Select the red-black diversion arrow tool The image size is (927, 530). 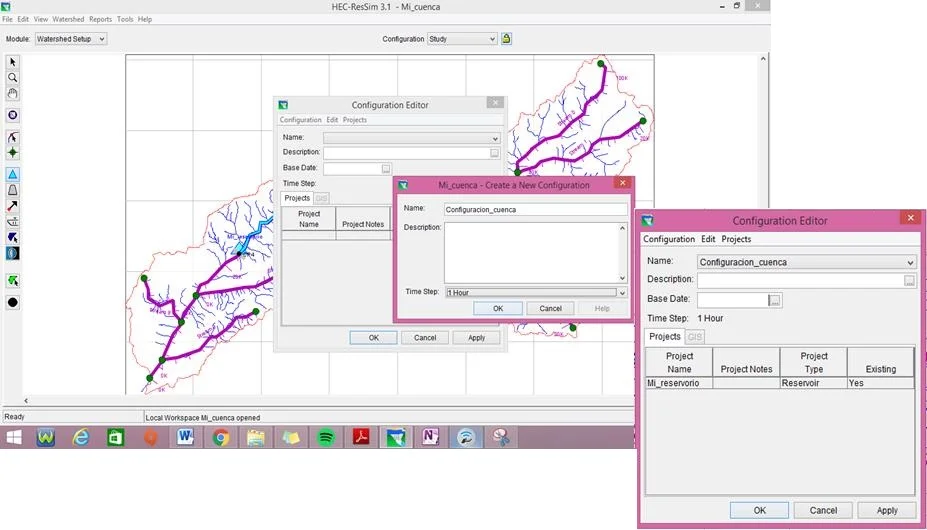coord(12,206)
